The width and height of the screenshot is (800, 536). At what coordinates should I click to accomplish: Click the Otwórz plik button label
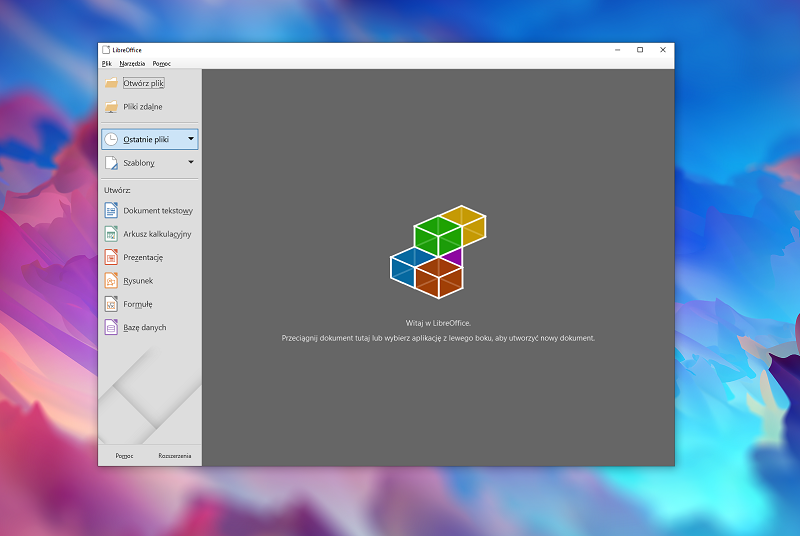[143, 83]
